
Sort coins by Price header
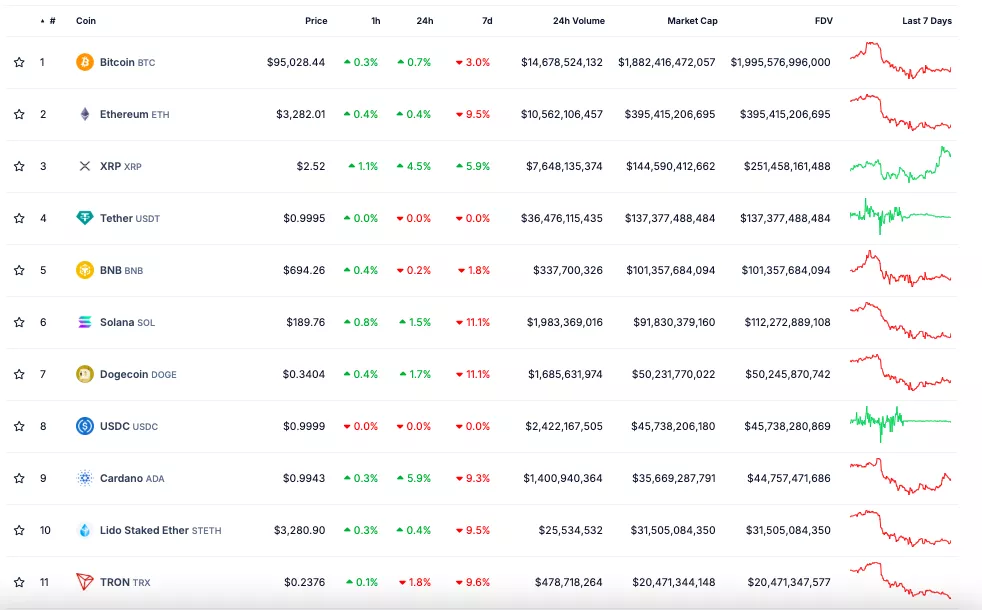tap(316, 21)
